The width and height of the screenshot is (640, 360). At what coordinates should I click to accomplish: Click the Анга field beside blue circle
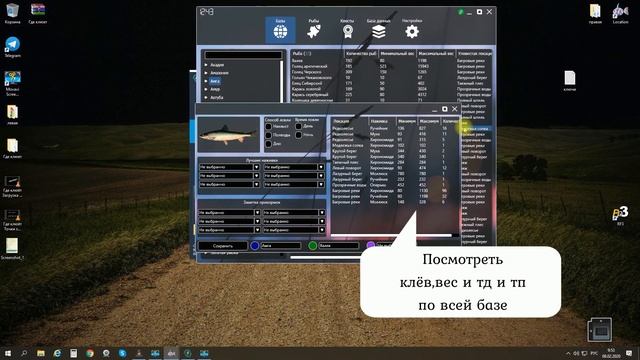point(280,246)
